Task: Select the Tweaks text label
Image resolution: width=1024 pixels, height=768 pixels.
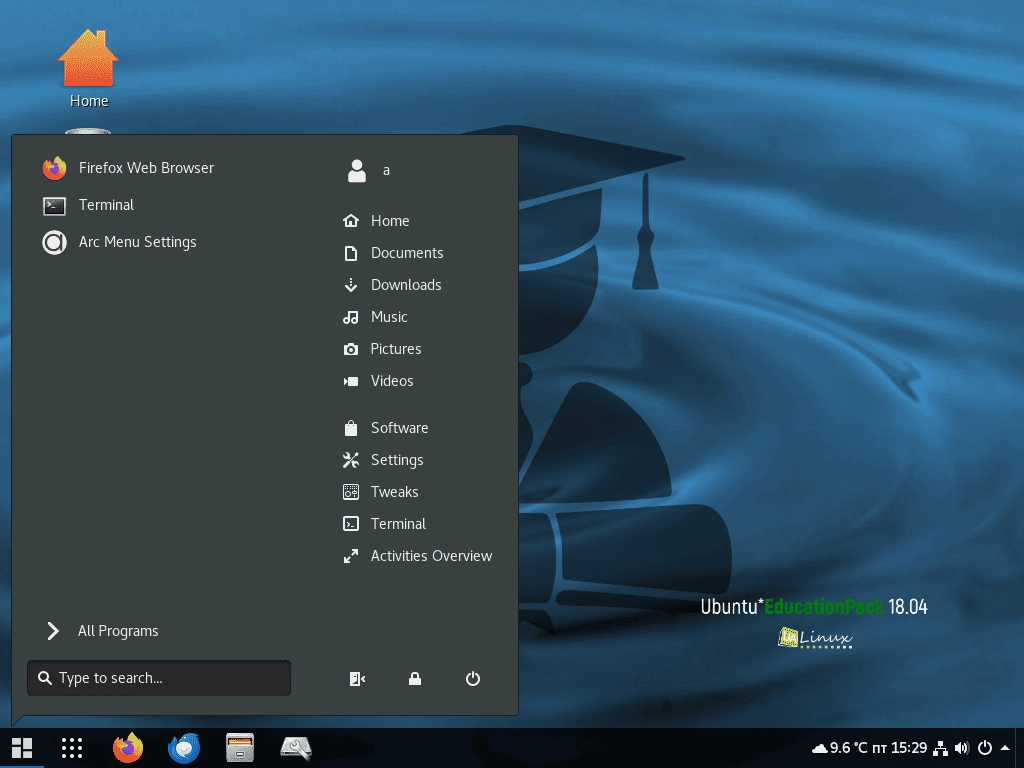Action: pyautogui.click(x=394, y=492)
